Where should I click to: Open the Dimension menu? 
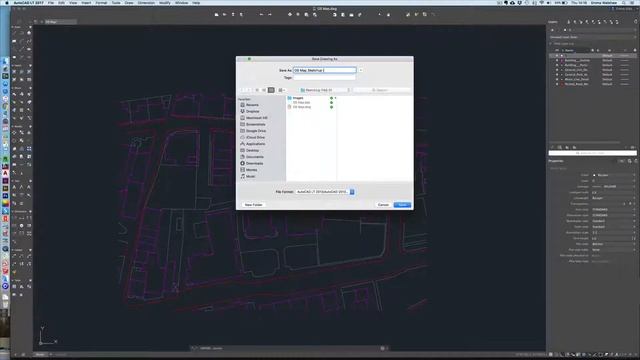tap(146, 3)
